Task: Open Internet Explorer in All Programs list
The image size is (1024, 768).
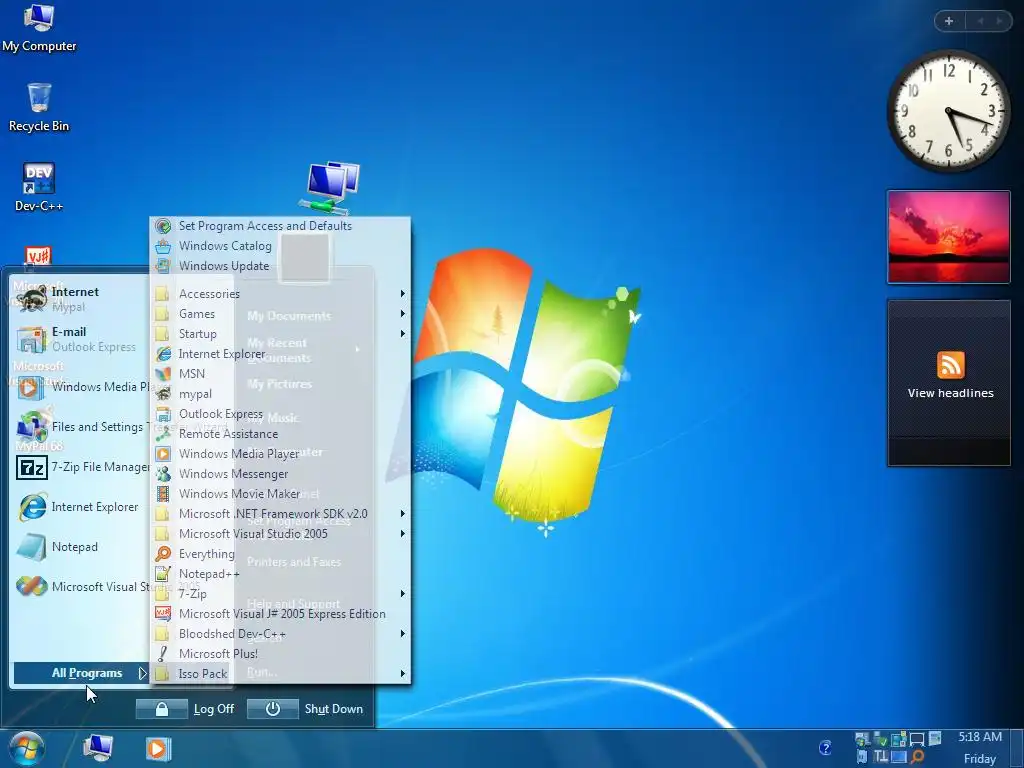Action: (280, 353)
